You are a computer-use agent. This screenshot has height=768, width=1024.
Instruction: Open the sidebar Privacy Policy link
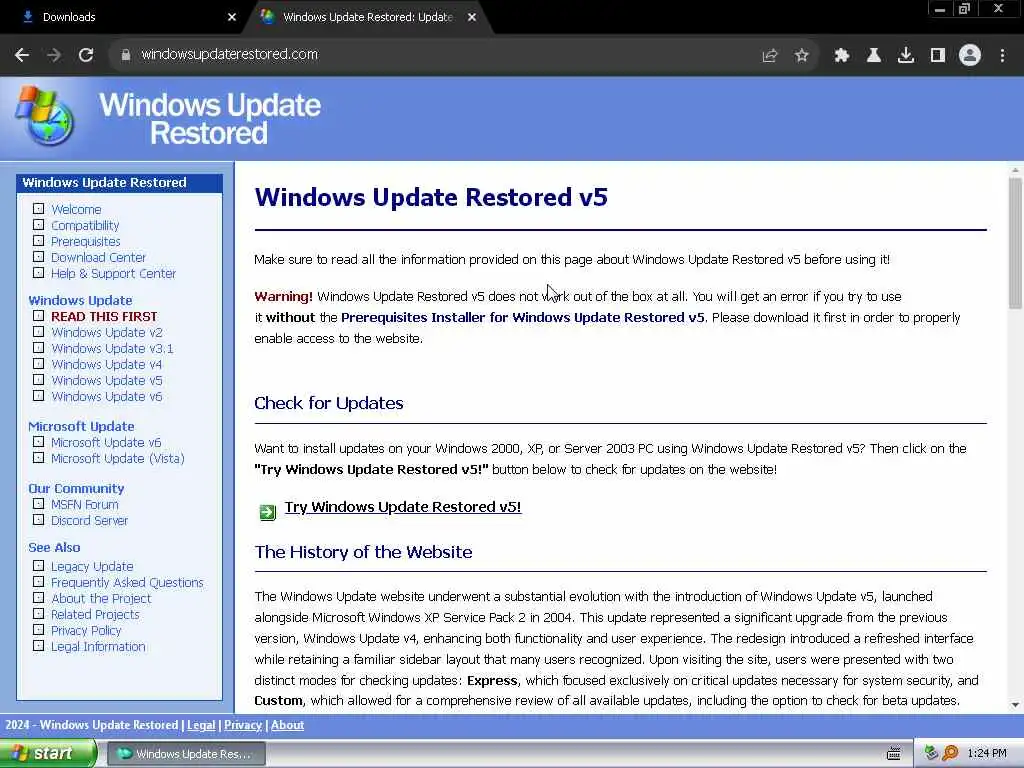tap(86, 631)
